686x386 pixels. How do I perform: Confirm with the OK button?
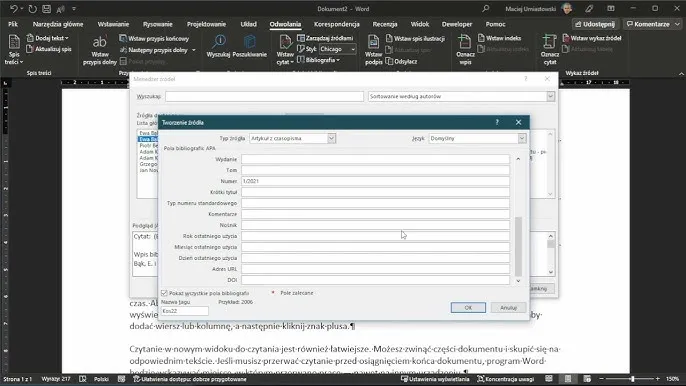click(x=468, y=308)
